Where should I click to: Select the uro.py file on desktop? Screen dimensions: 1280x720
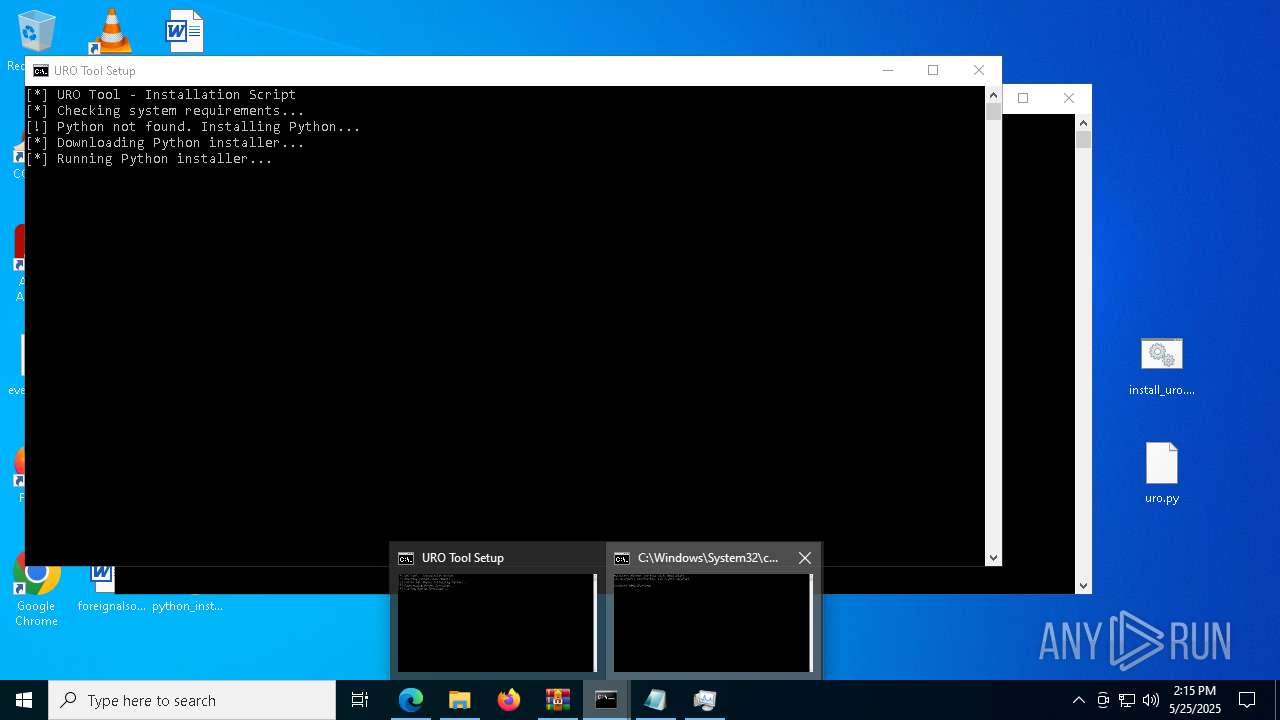coord(1162,473)
